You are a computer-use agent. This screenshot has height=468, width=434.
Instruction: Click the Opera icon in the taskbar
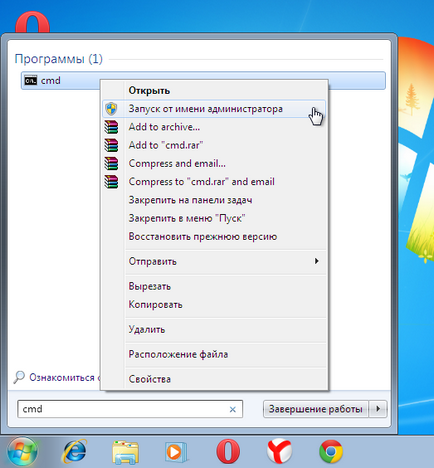tap(228, 451)
